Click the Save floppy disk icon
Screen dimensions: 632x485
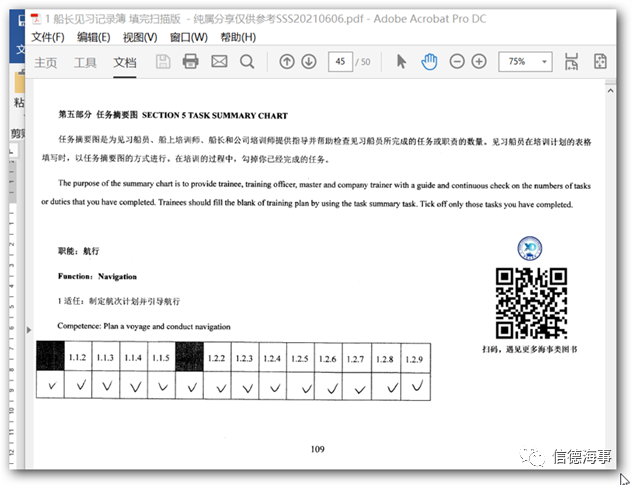tap(163, 62)
